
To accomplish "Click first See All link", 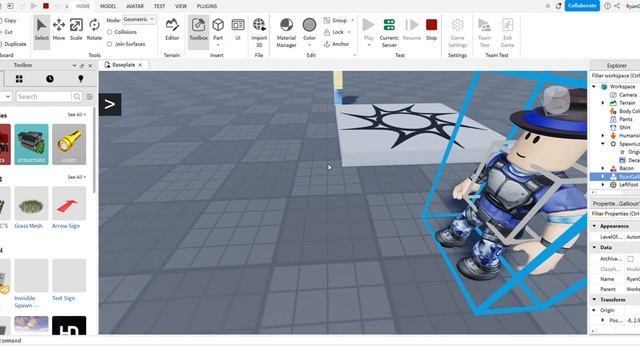I will tap(76, 115).
